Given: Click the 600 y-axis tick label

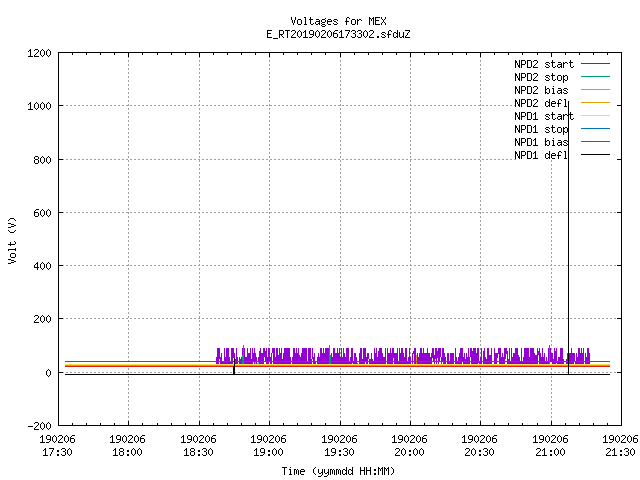Looking at the screenshot, I should [x=42, y=213].
